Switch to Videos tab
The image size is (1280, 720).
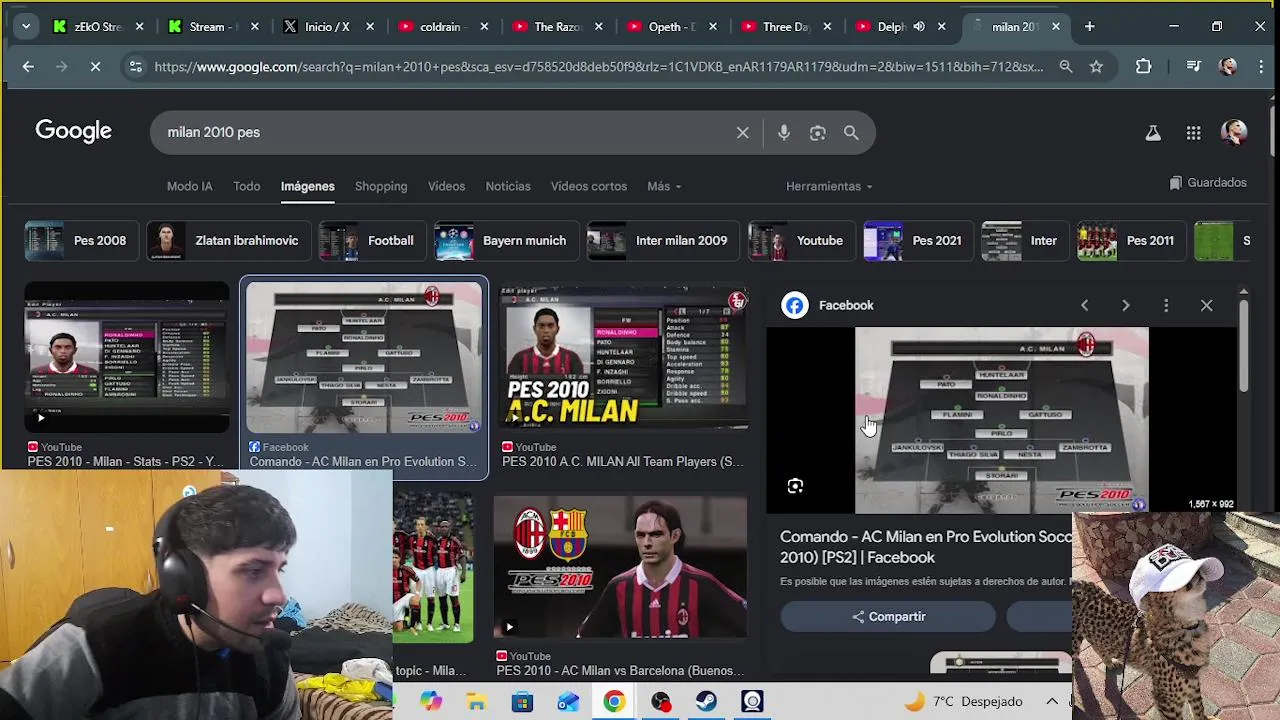(446, 186)
